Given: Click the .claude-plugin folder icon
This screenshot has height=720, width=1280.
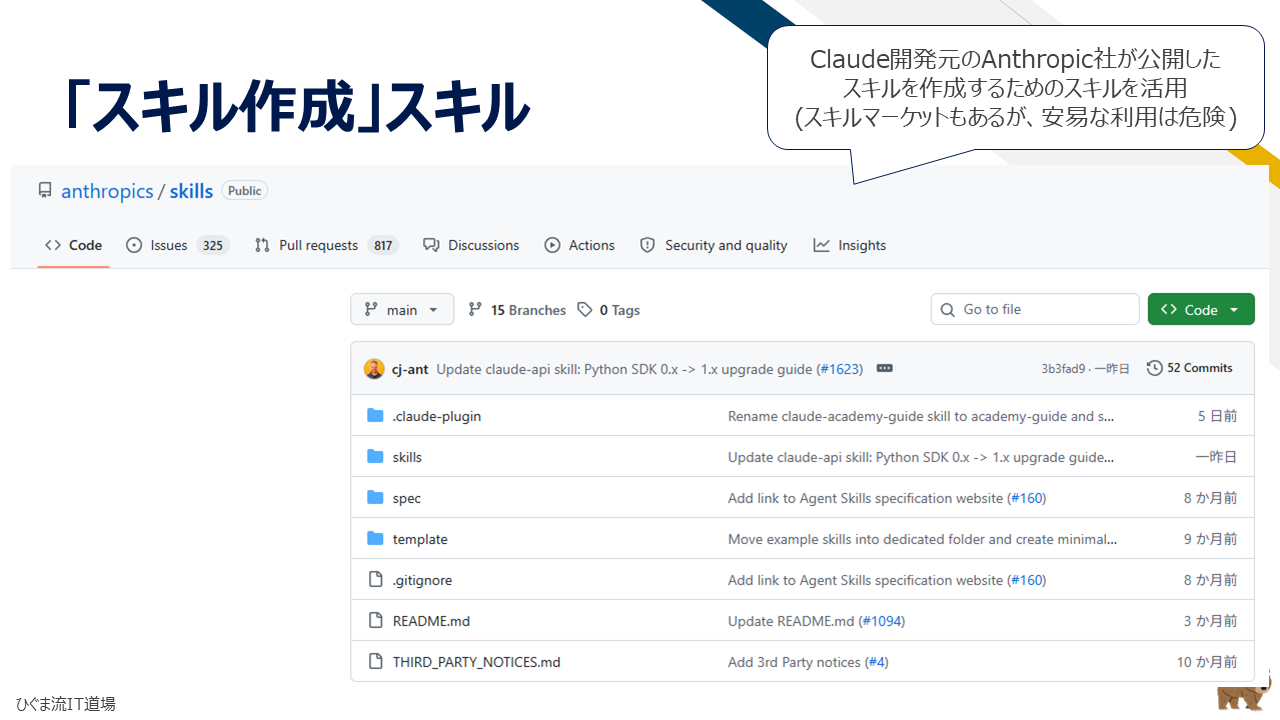Looking at the screenshot, I should tap(375, 416).
